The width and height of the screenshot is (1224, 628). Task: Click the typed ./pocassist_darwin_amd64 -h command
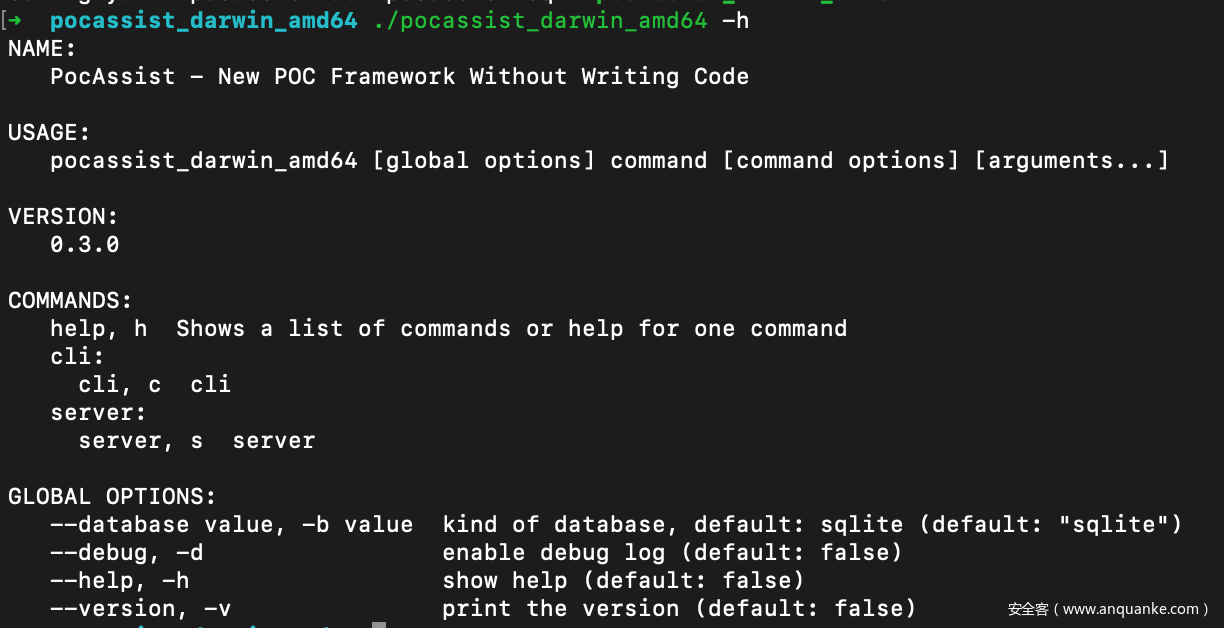pyautogui.click(x=560, y=20)
